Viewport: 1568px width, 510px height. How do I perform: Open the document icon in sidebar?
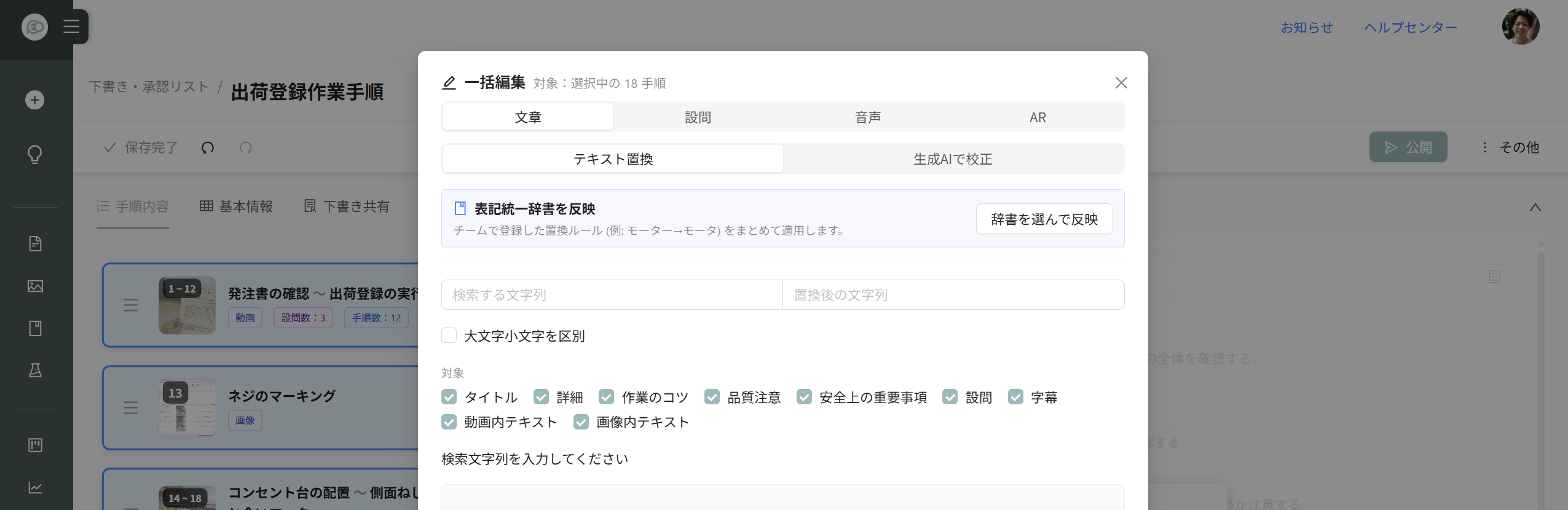point(35,244)
